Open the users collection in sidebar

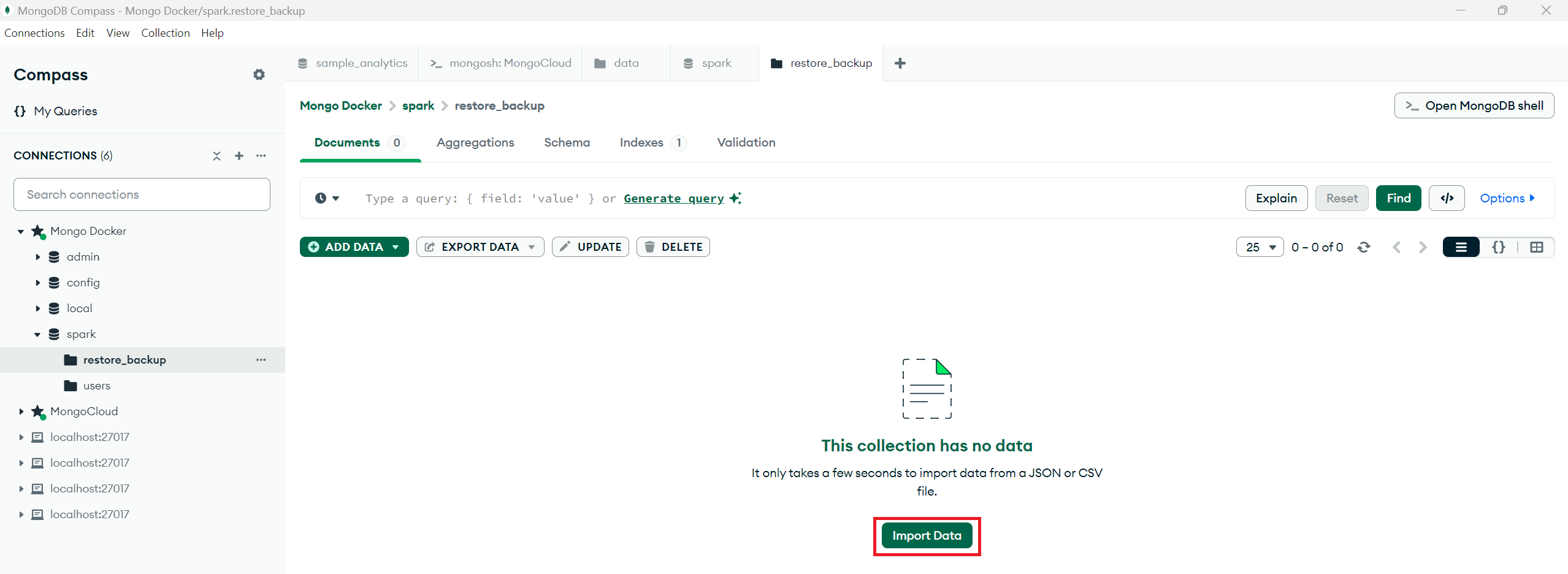pyautogui.click(x=96, y=386)
